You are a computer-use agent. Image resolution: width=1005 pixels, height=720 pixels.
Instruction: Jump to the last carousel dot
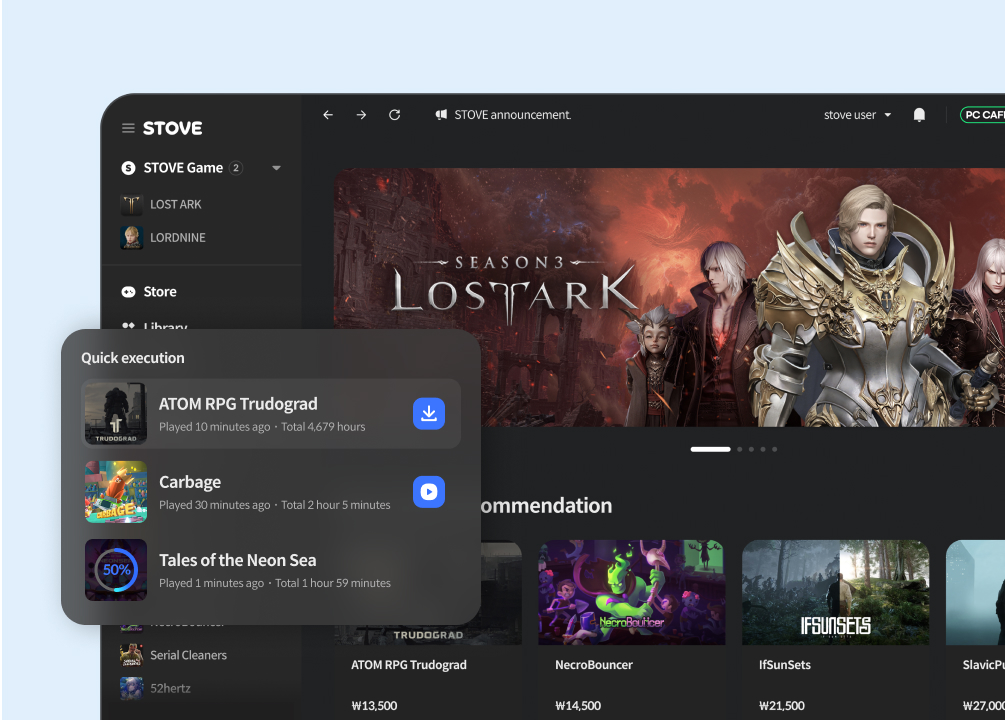pos(775,449)
